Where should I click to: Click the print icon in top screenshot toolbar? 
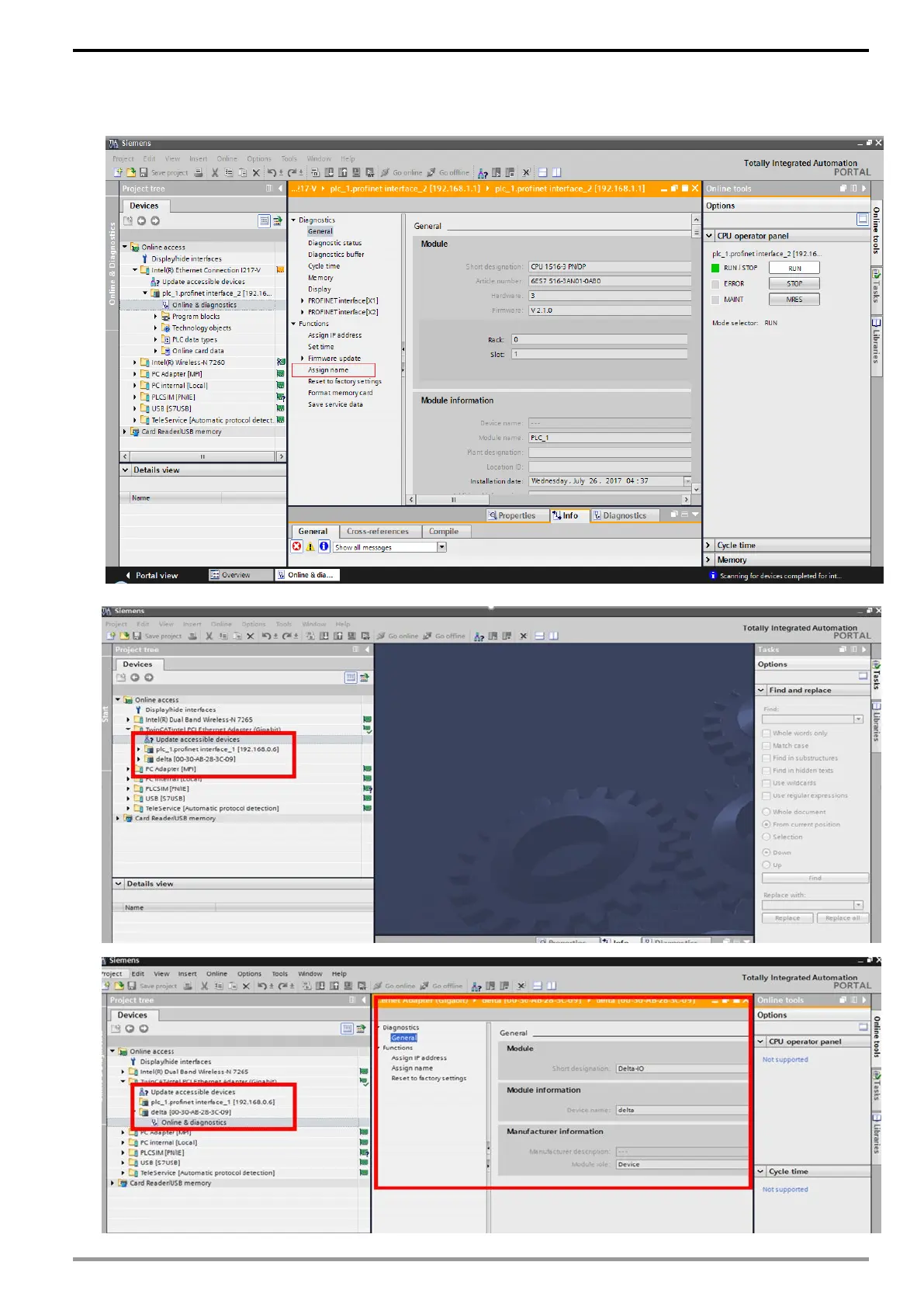pyautogui.click(x=199, y=172)
